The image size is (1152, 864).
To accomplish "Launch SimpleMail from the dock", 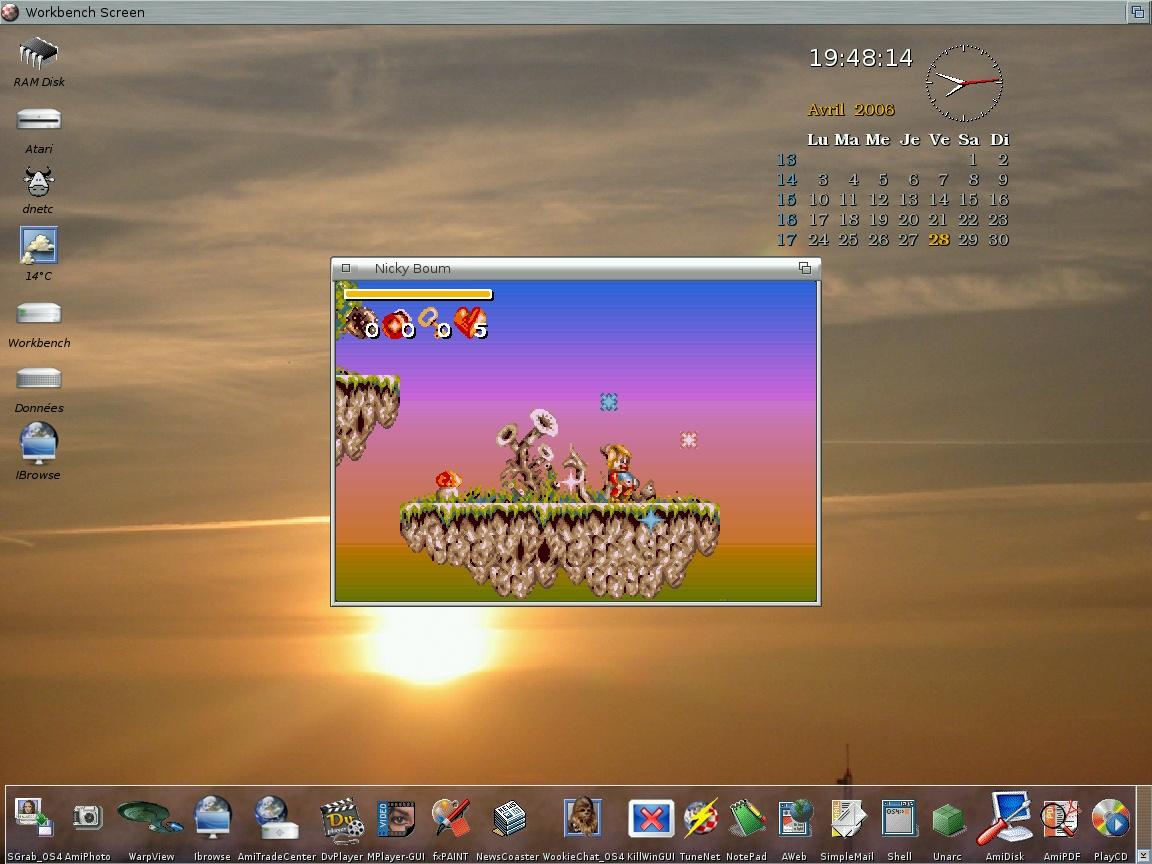I will (x=848, y=818).
